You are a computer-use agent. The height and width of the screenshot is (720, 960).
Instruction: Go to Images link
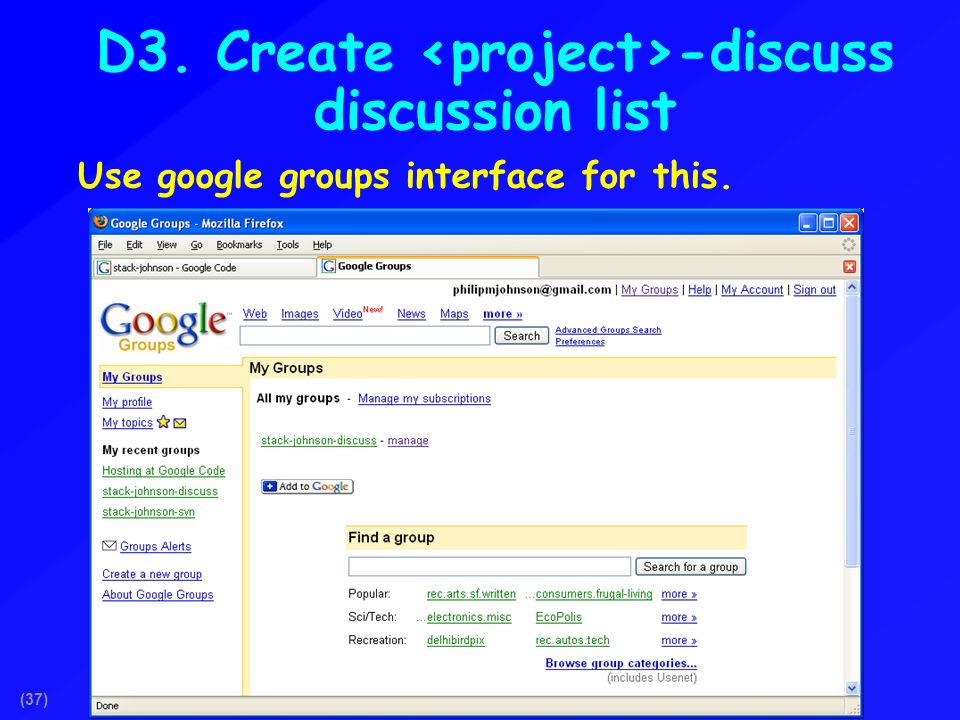click(x=299, y=313)
